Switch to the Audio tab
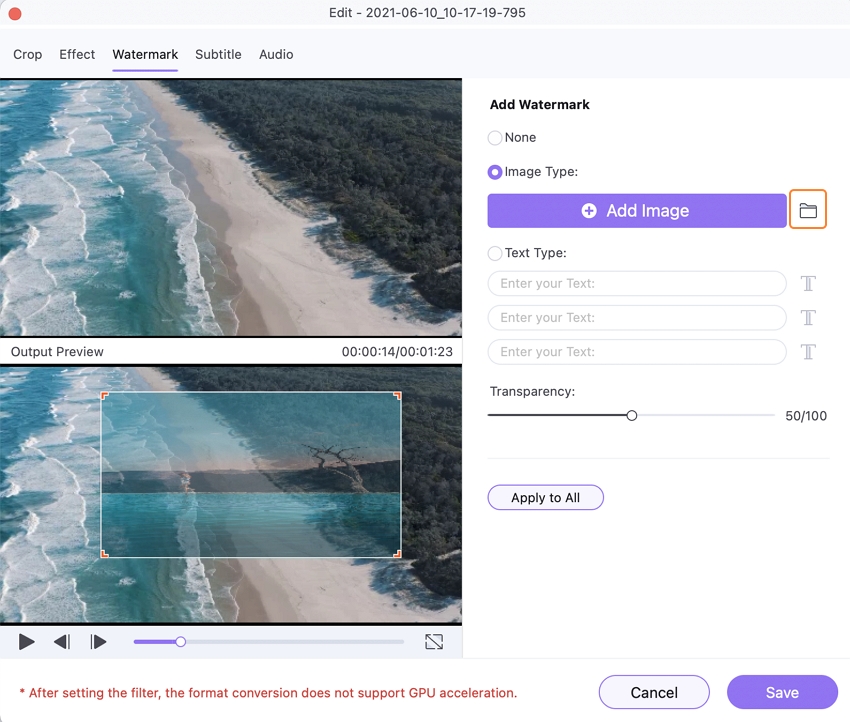The width and height of the screenshot is (850, 722). click(276, 54)
